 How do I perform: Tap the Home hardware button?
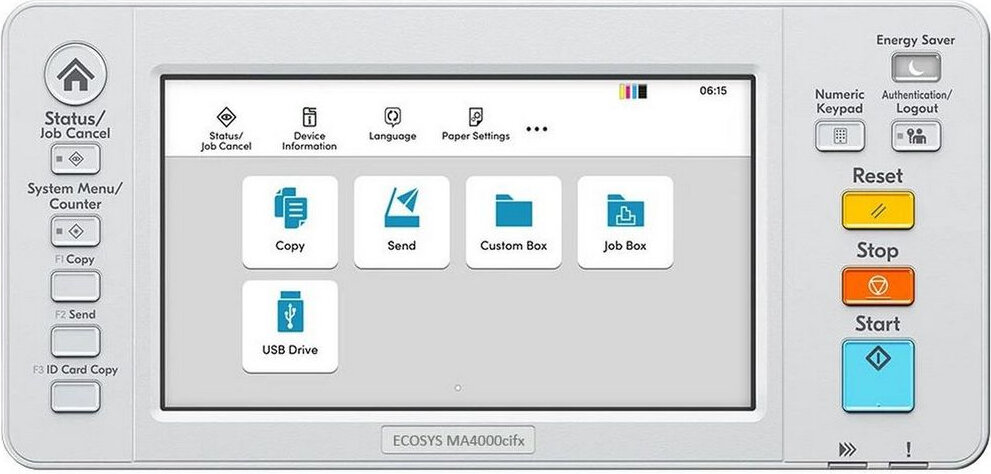[75, 74]
